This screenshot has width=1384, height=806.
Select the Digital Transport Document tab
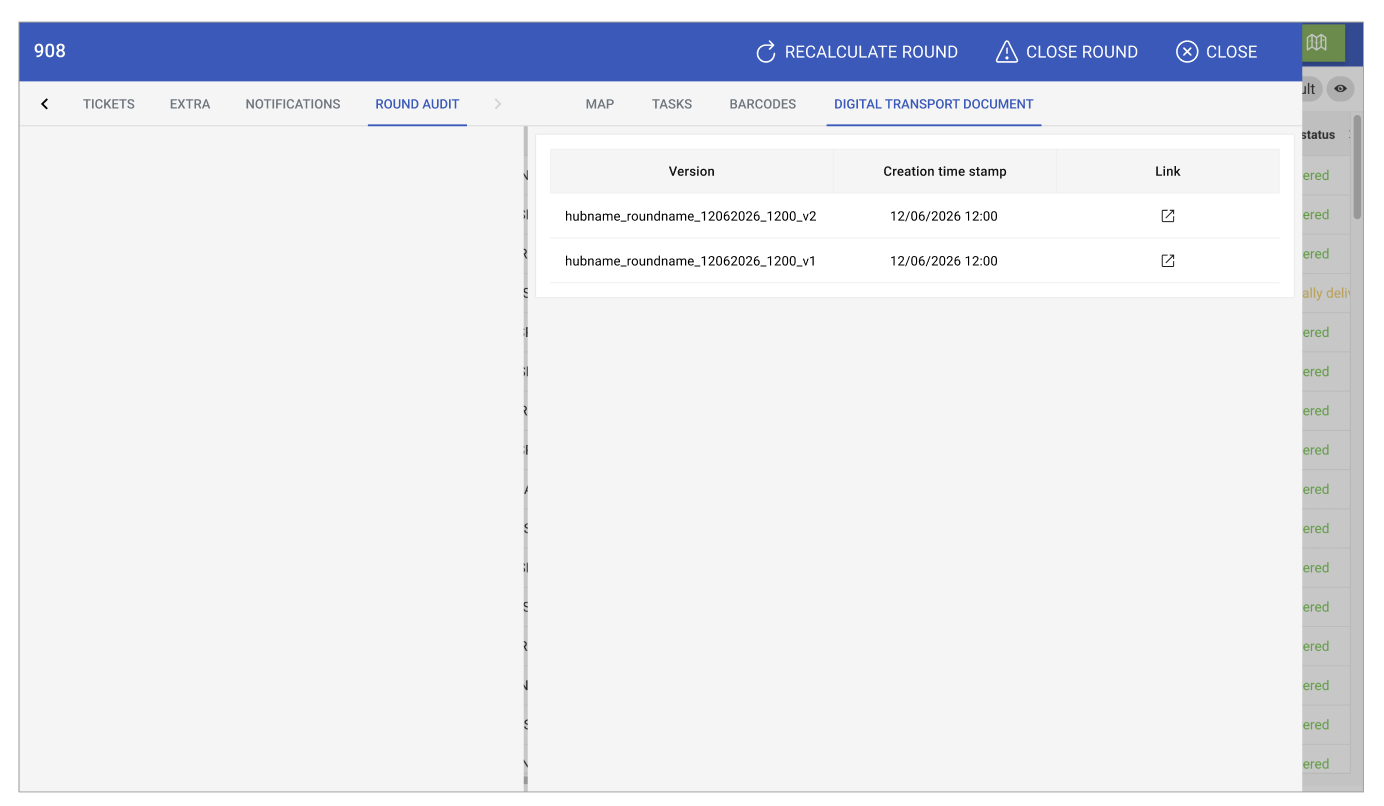(934, 104)
